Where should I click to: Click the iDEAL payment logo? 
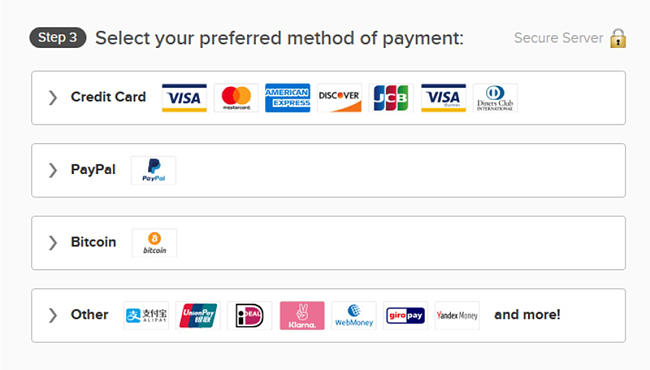[x=250, y=315]
